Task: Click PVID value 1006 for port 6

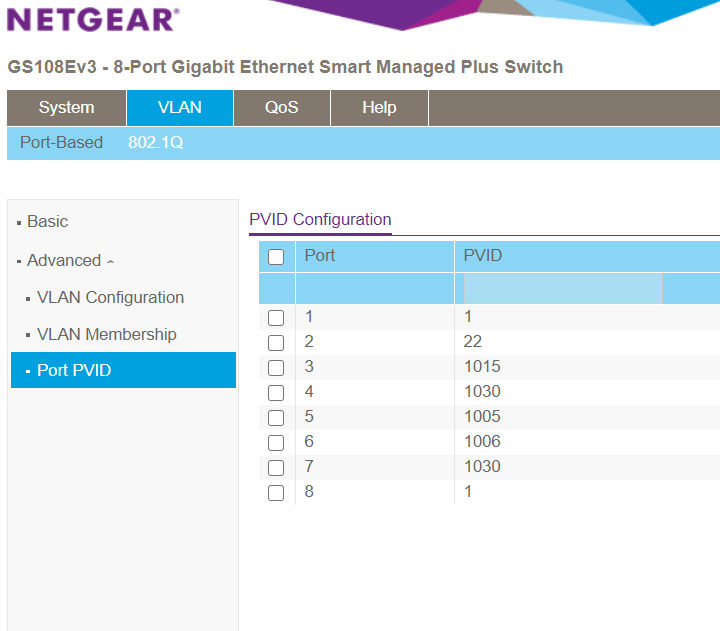Action: pos(482,441)
